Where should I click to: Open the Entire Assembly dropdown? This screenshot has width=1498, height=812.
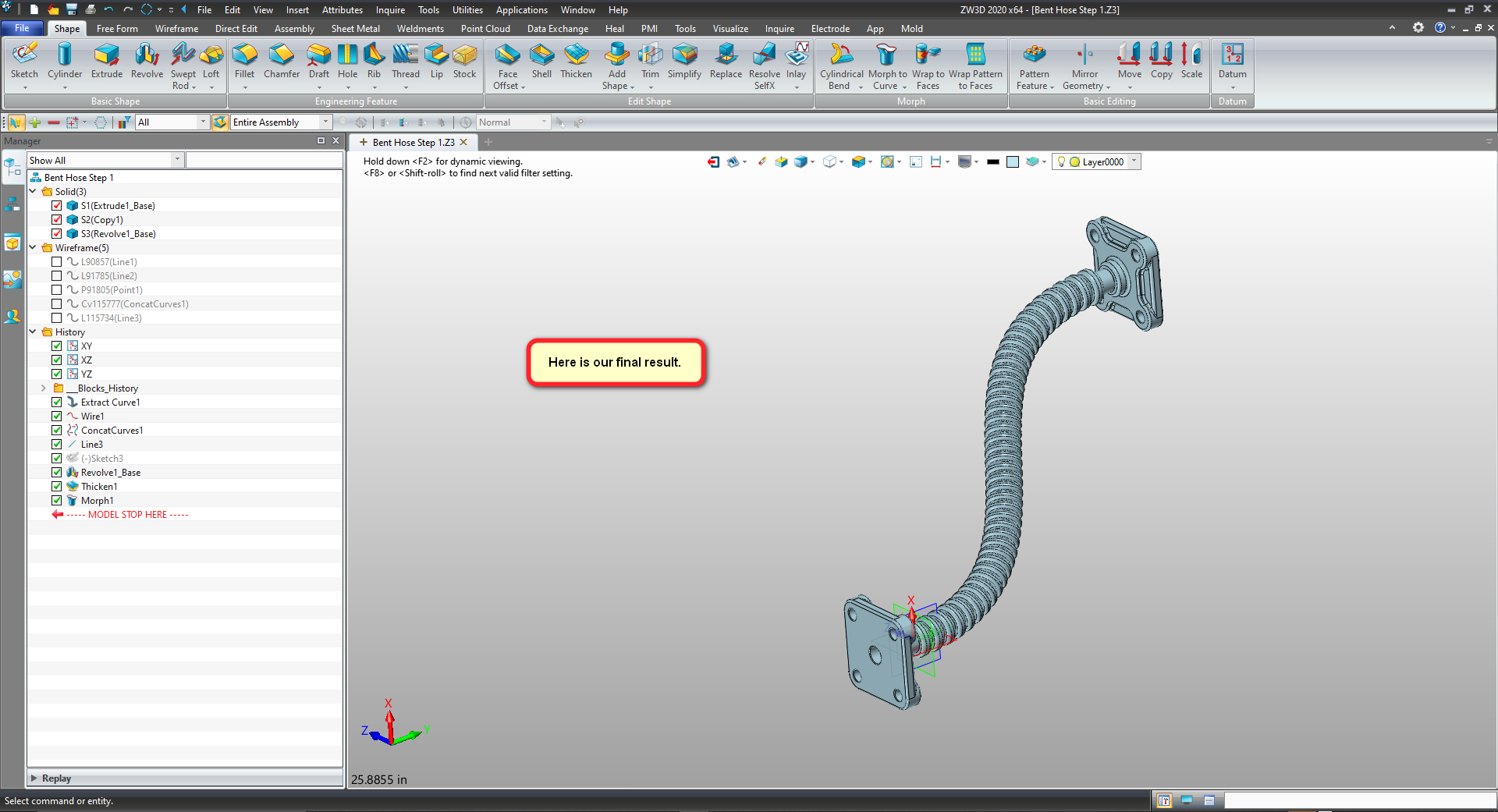pyautogui.click(x=326, y=122)
